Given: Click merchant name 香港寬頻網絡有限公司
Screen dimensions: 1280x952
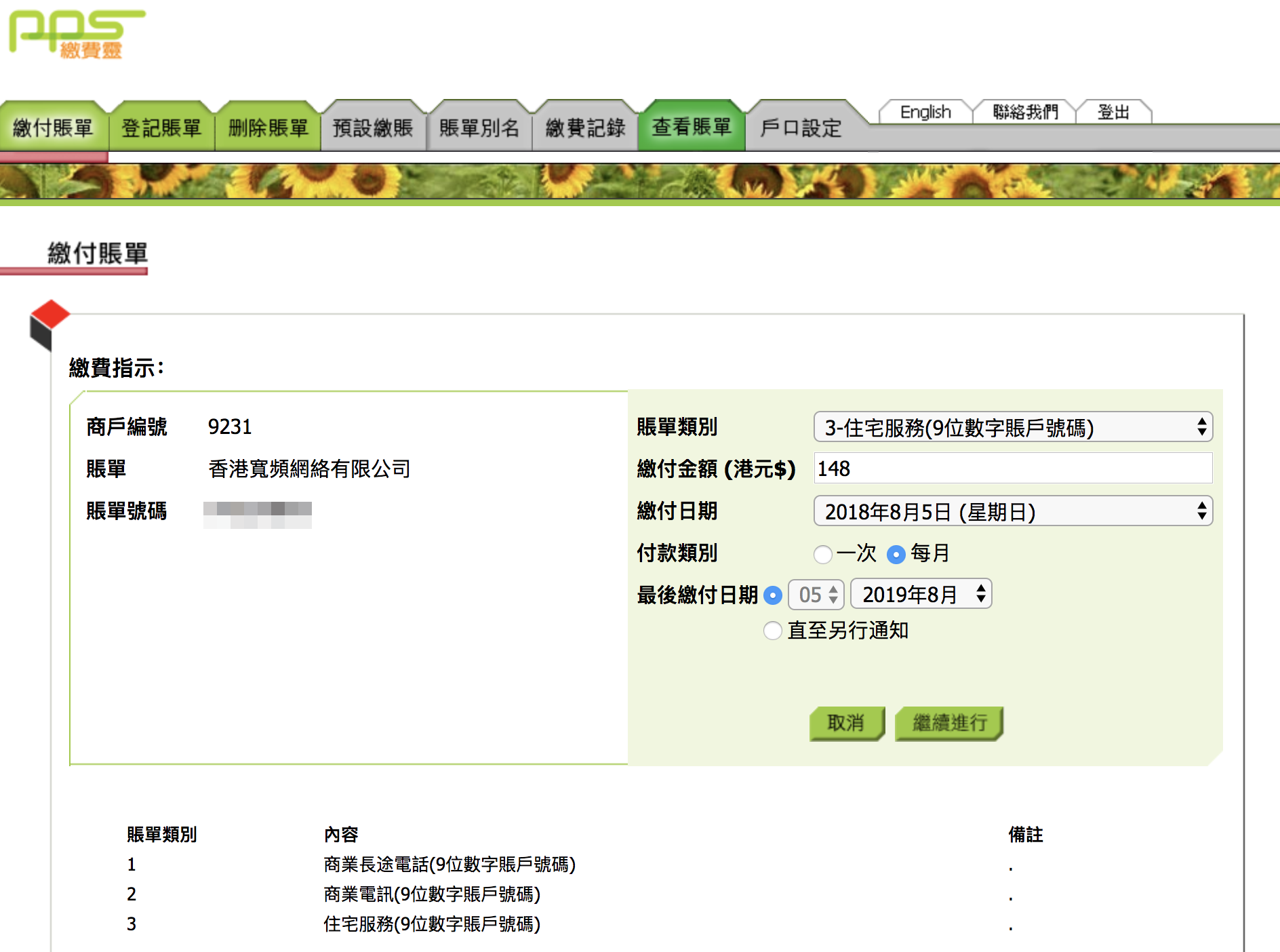Looking at the screenshot, I should [309, 469].
